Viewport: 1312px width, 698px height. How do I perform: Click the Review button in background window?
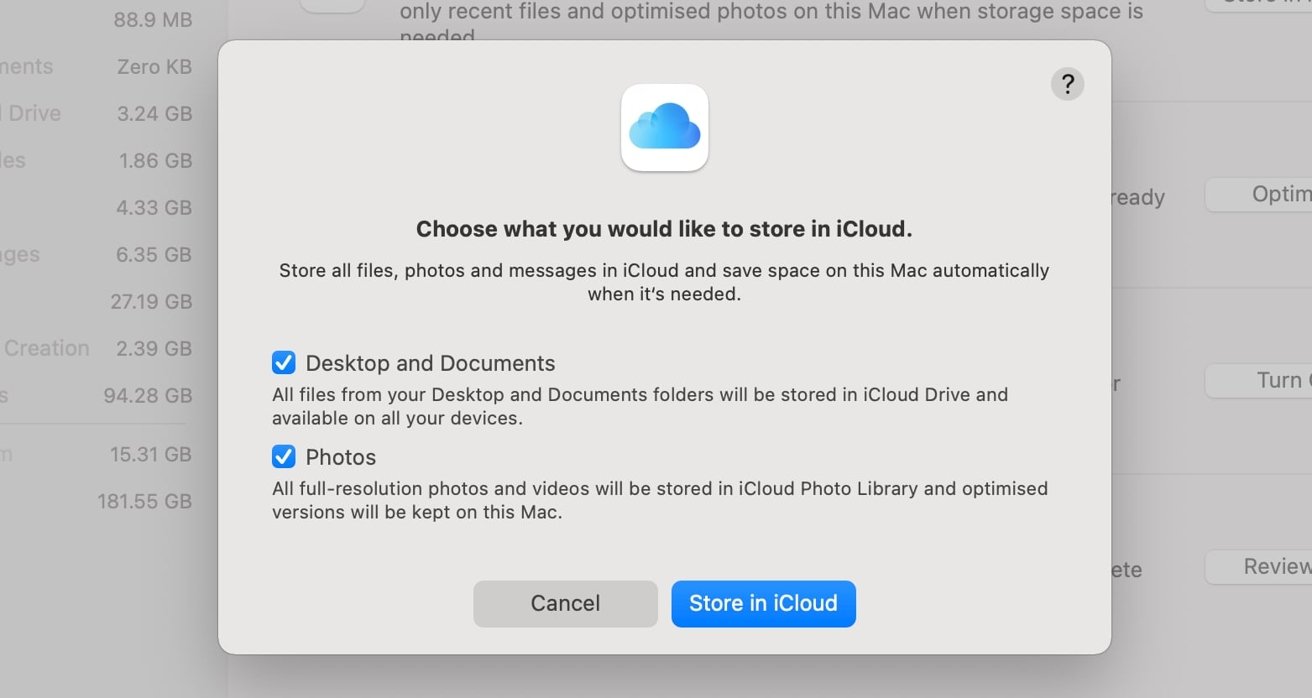coord(1259,567)
